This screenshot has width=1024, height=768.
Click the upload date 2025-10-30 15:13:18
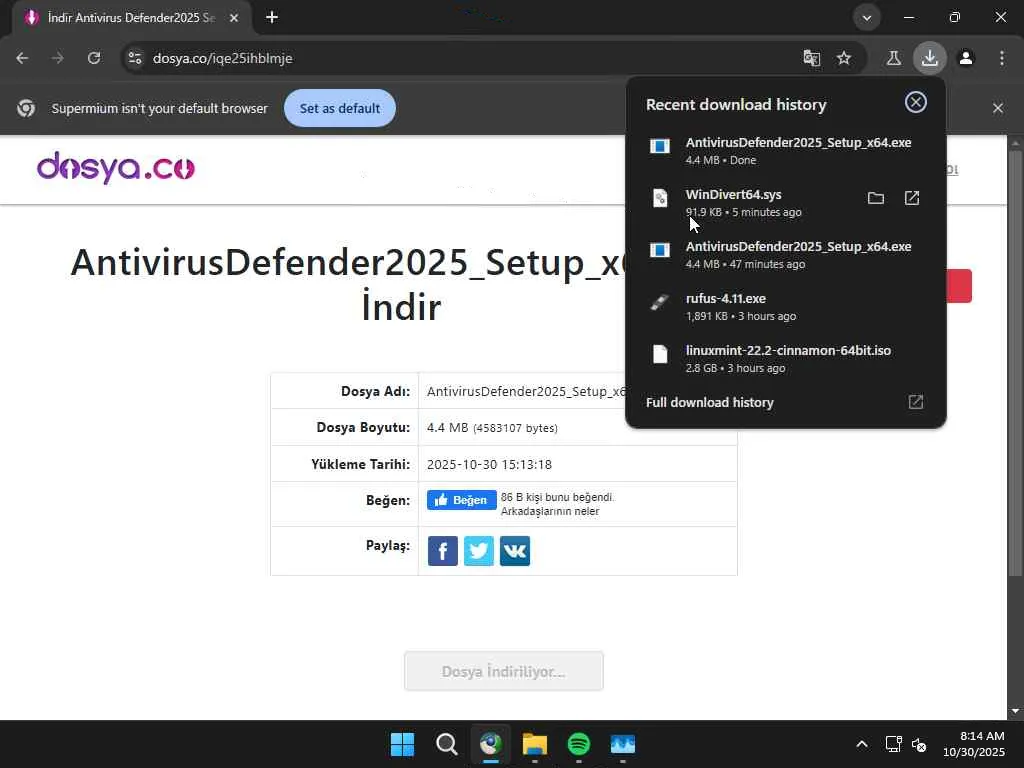coord(489,464)
